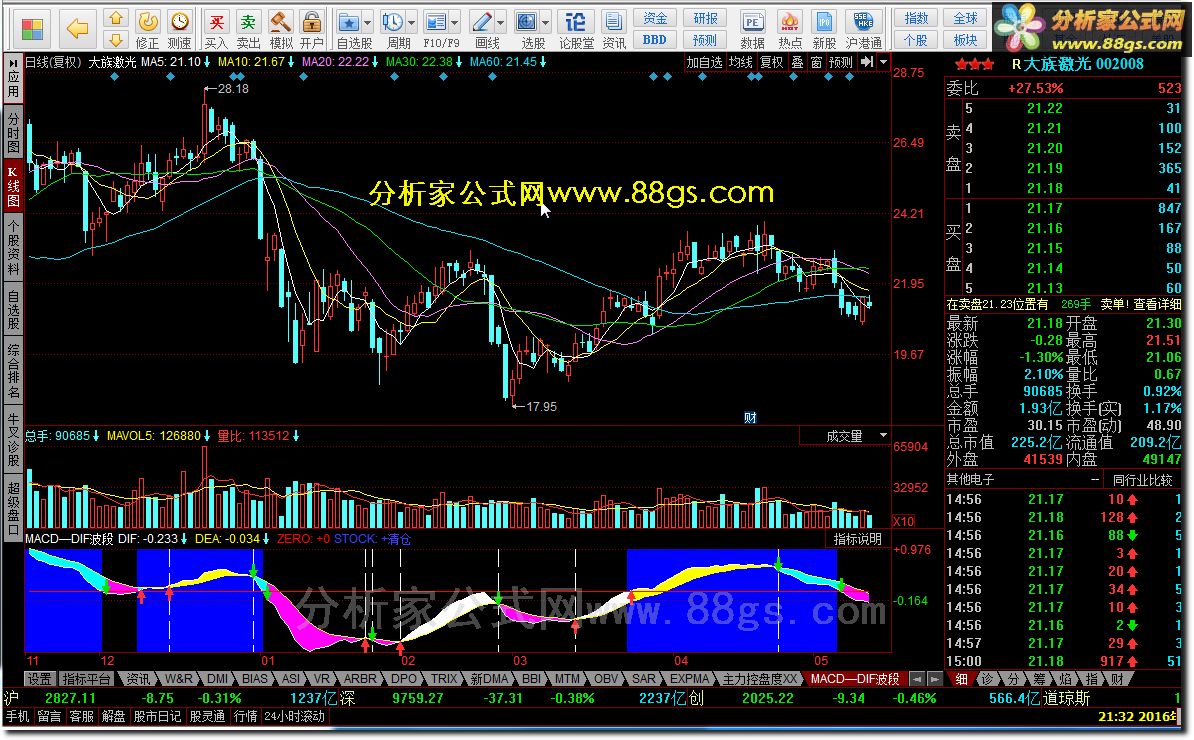
Task: Expand the F10/F9 dropdown arrow
Action: pyautogui.click(x=455, y=23)
